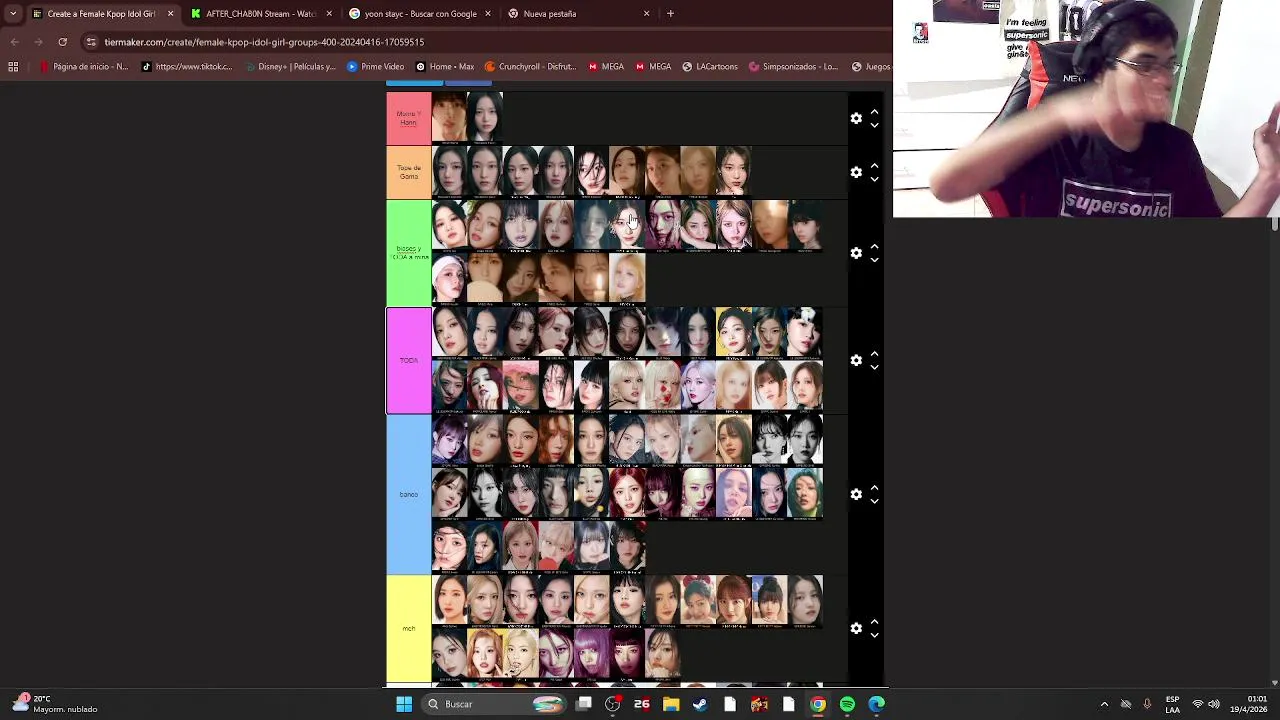Close the Nueva pestaña tab
The height and width of the screenshot is (720, 1280).
pos(646,14)
